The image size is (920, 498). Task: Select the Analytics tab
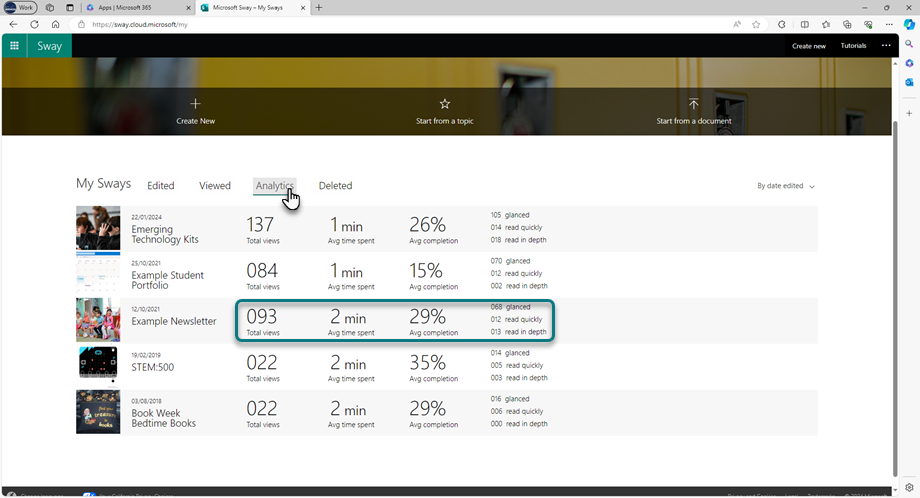tap(275, 185)
